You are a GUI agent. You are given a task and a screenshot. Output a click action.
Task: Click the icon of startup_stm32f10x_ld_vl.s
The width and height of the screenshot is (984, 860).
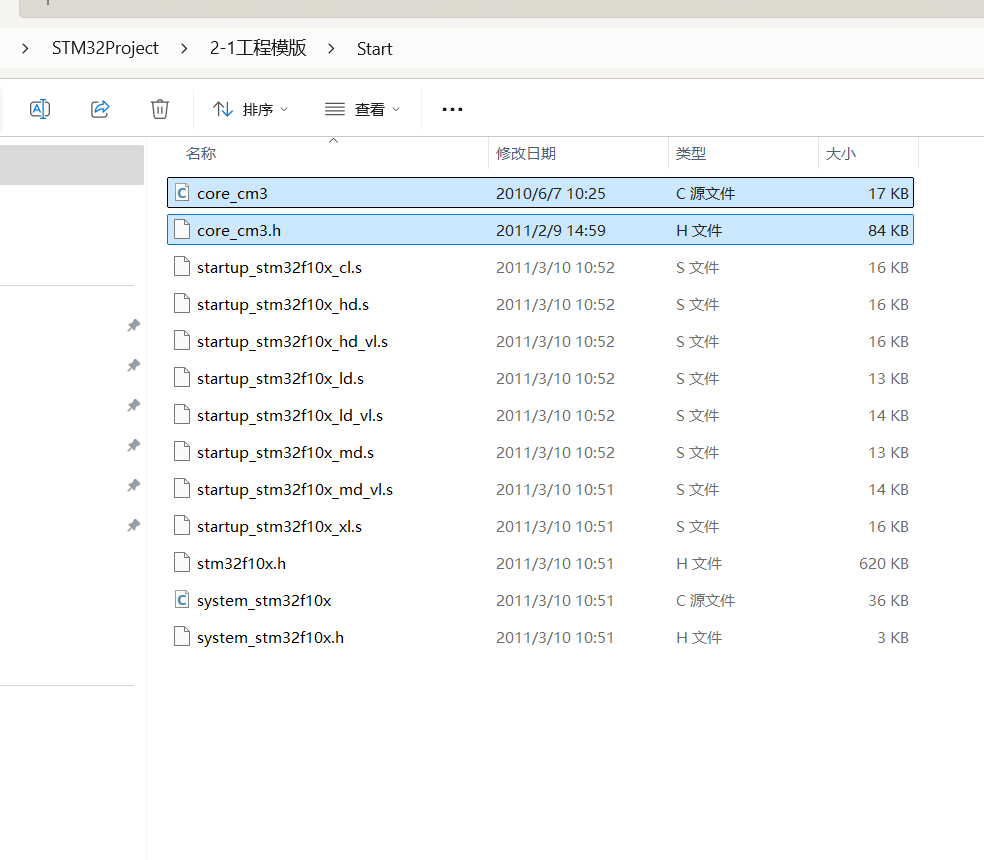pos(182,415)
